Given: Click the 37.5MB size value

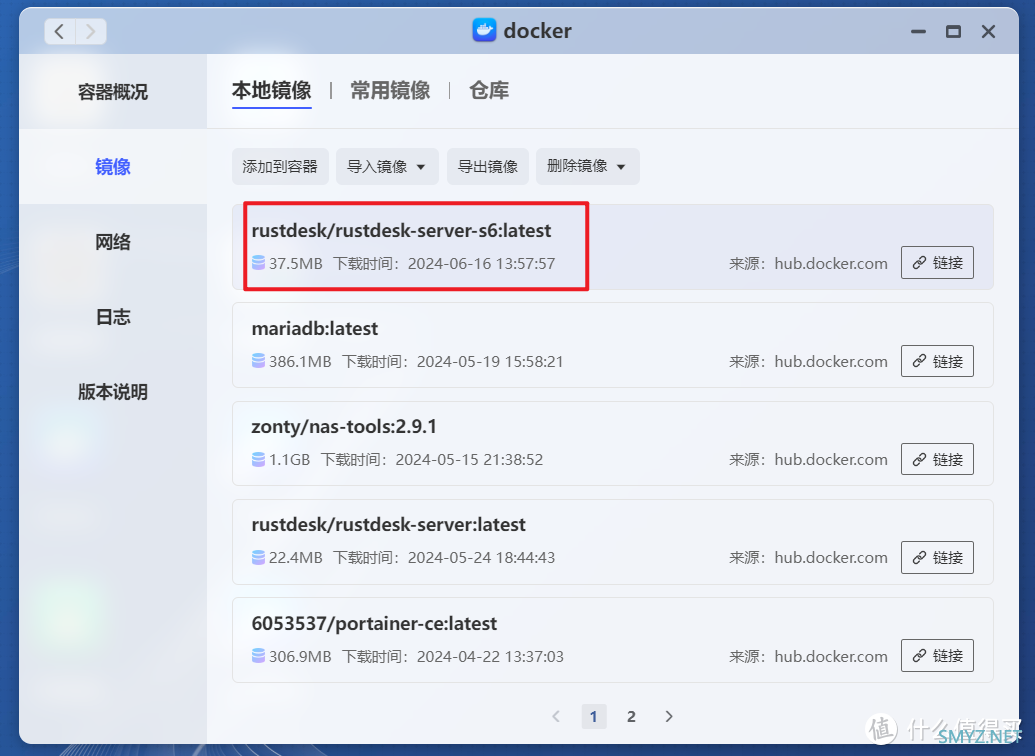Looking at the screenshot, I should (x=296, y=263).
